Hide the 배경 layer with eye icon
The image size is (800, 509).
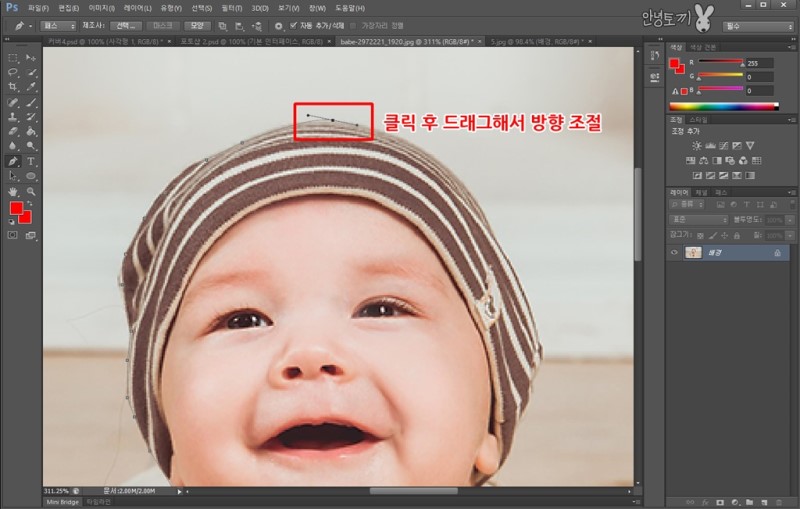tap(674, 254)
